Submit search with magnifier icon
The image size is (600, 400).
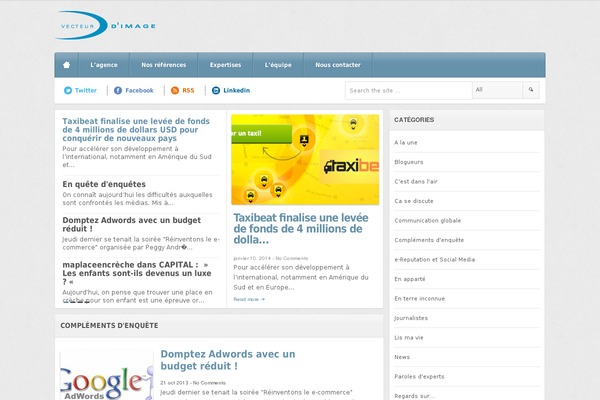coord(531,90)
